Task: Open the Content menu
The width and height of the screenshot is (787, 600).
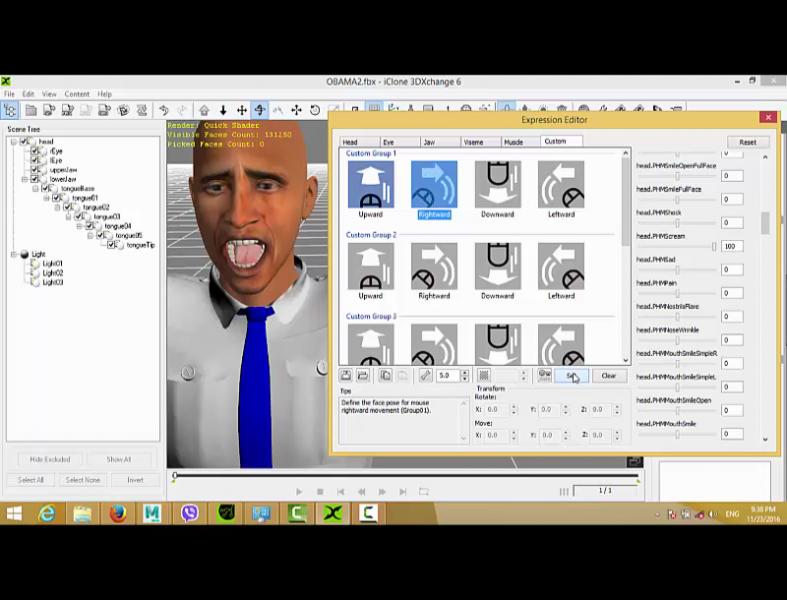Action: click(x=77, y=94)
